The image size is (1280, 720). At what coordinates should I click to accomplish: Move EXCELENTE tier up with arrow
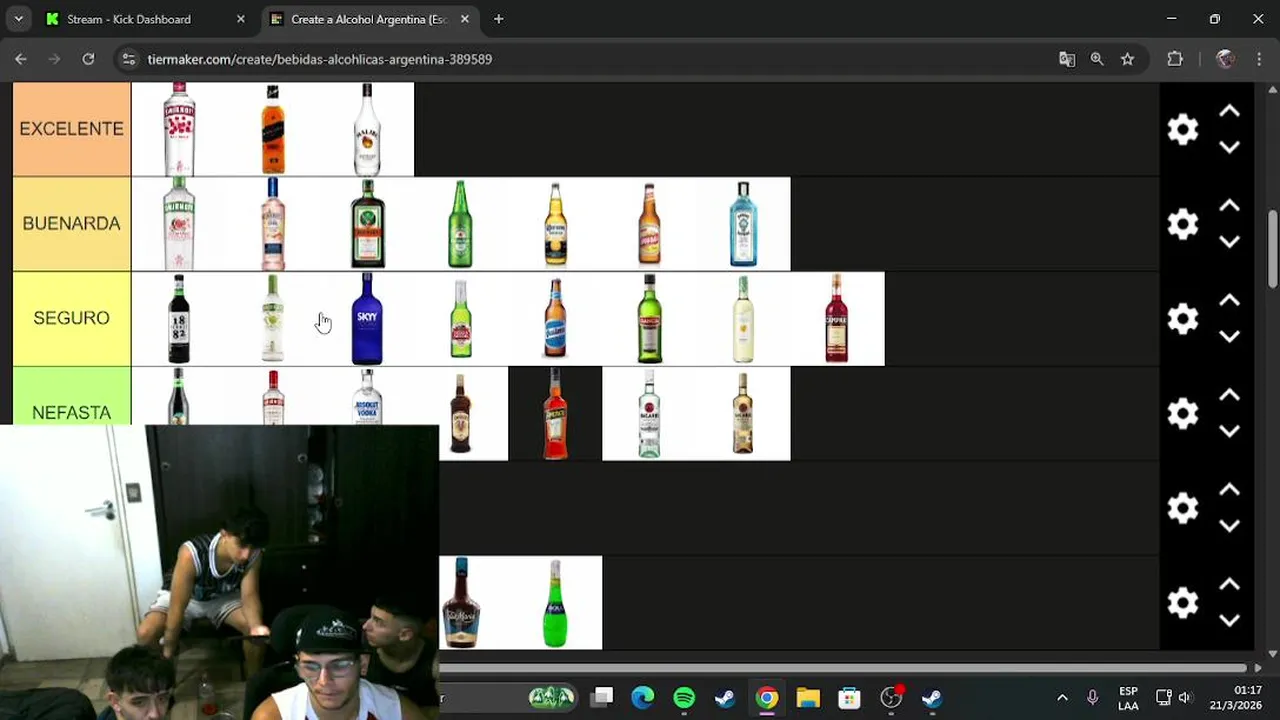pyautogui.click(x=1230, y=112)
